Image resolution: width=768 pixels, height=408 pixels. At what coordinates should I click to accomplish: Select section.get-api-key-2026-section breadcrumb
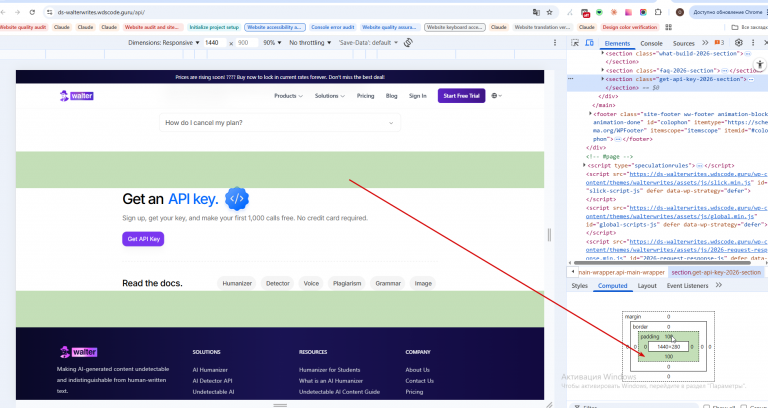716,272
